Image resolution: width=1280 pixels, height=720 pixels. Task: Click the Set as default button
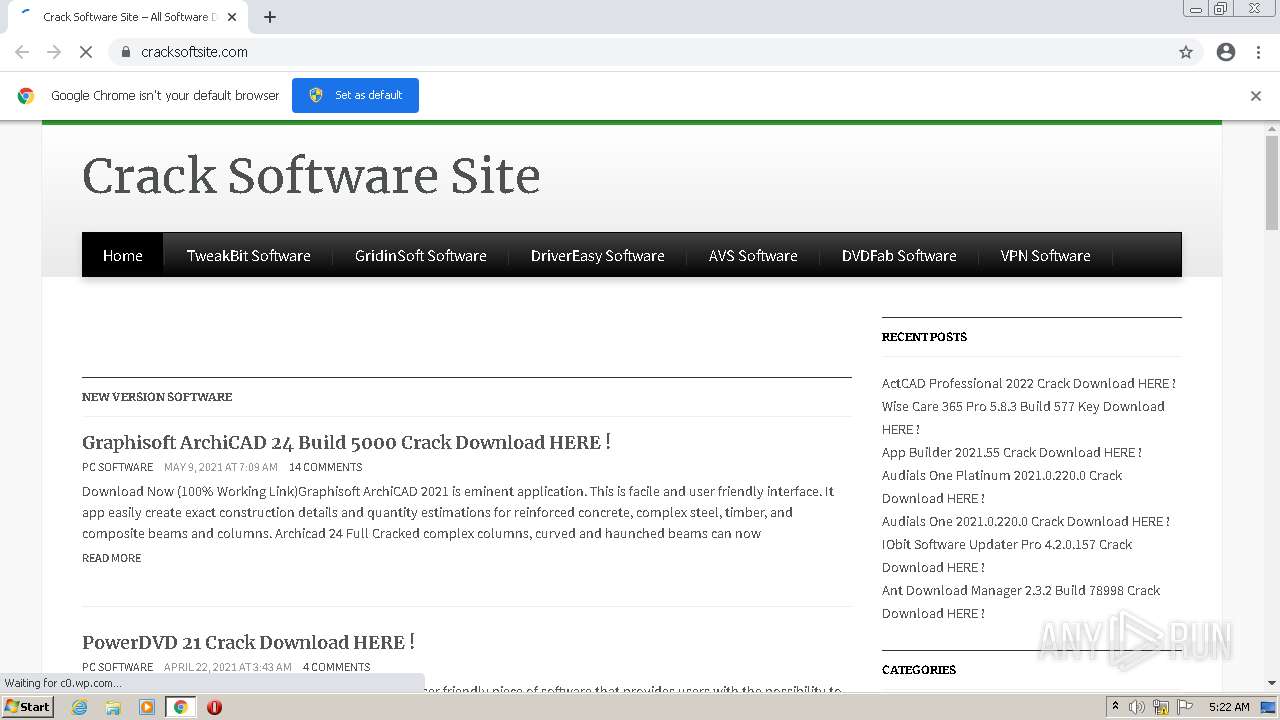pos(355,95)
